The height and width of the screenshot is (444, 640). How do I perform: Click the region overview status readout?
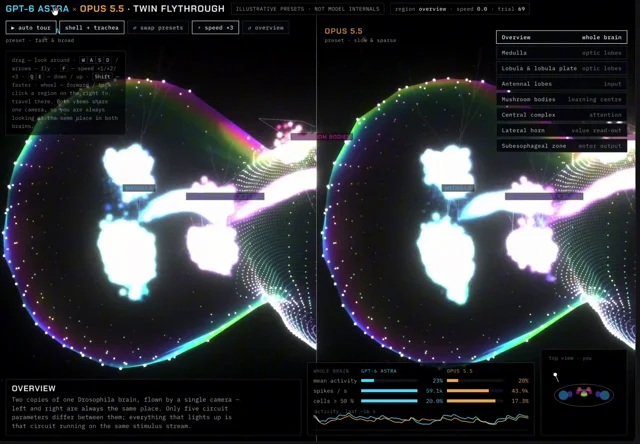pos(420,9)
